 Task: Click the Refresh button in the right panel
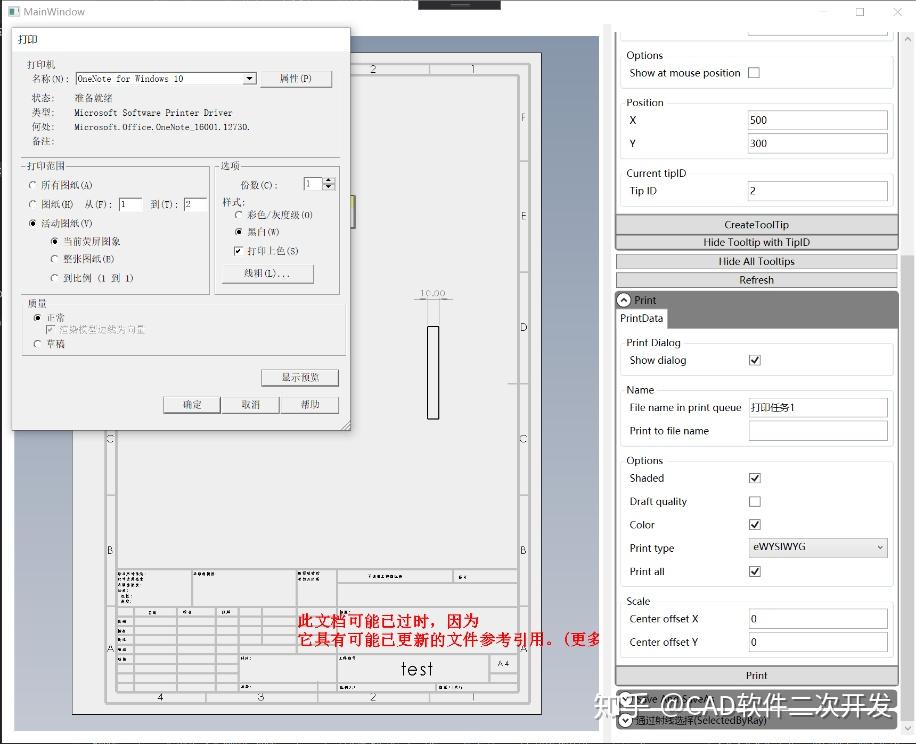756,281
